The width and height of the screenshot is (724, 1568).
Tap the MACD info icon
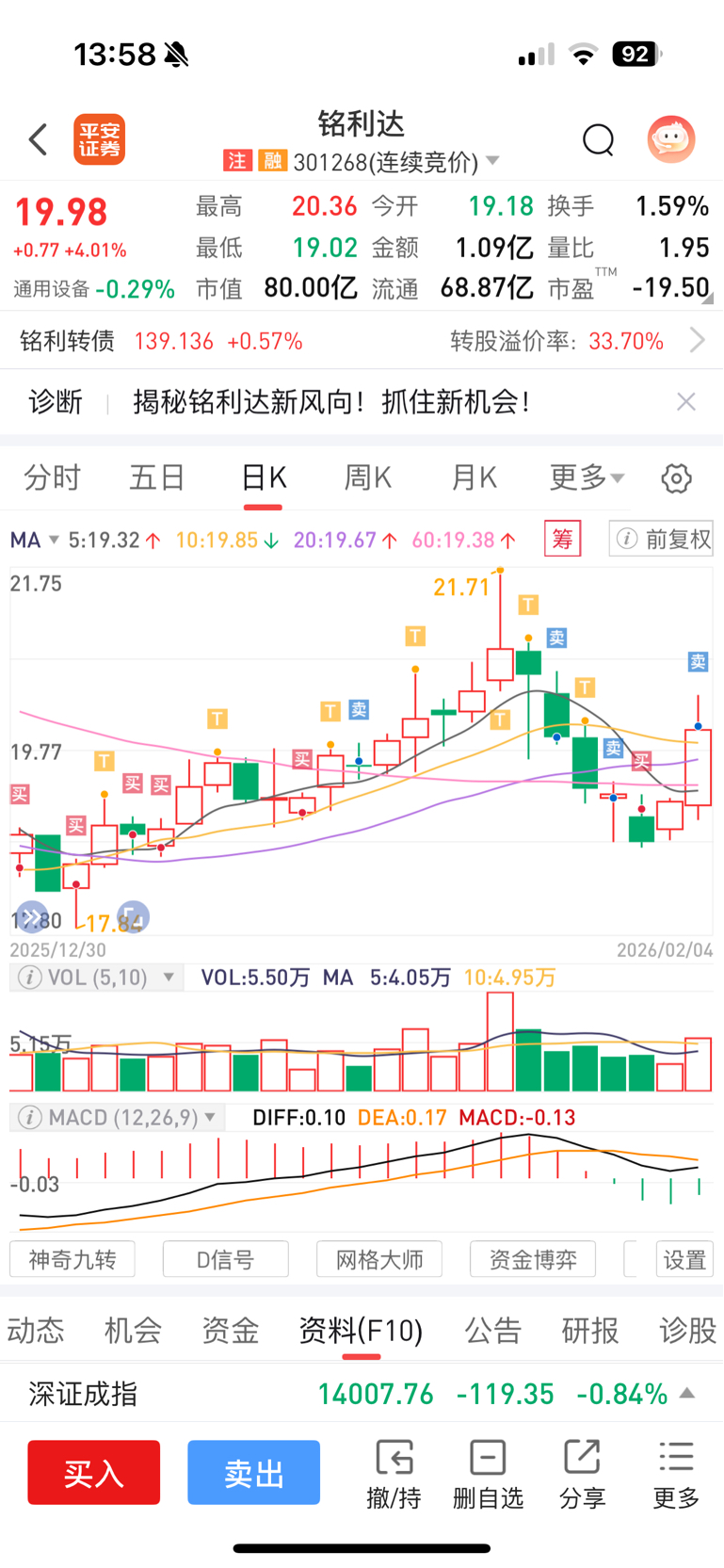30,1118
